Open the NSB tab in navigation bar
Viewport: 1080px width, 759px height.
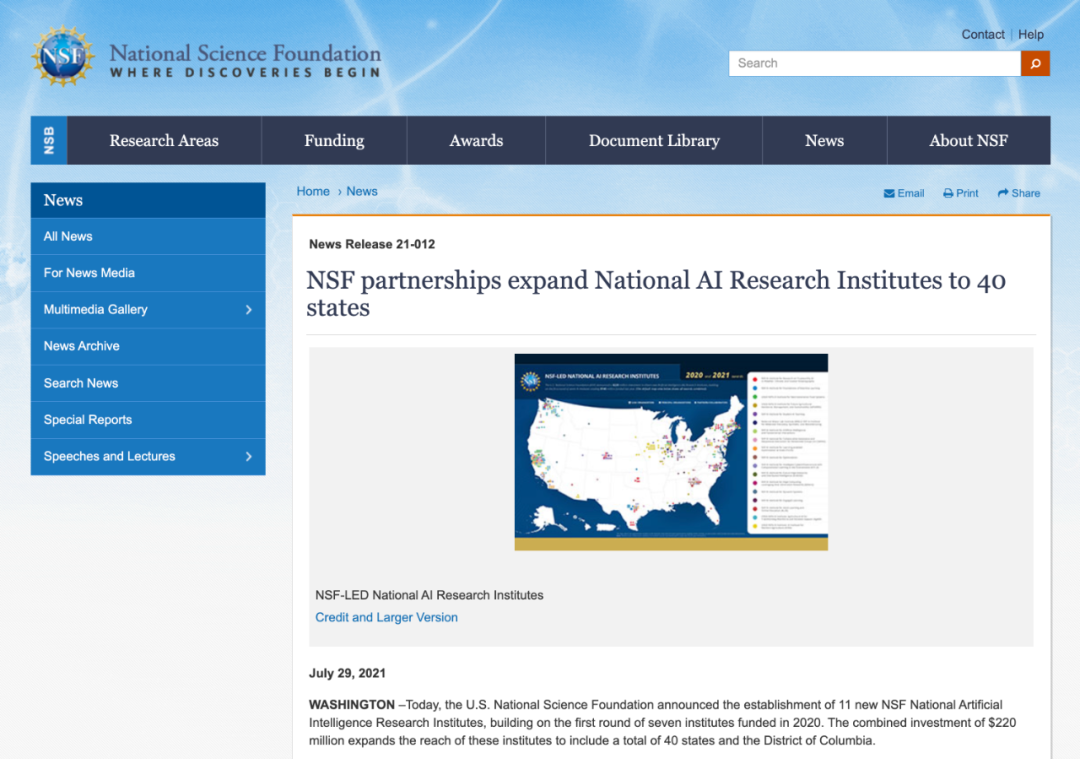pyautogui.click(x=49, y=141)
